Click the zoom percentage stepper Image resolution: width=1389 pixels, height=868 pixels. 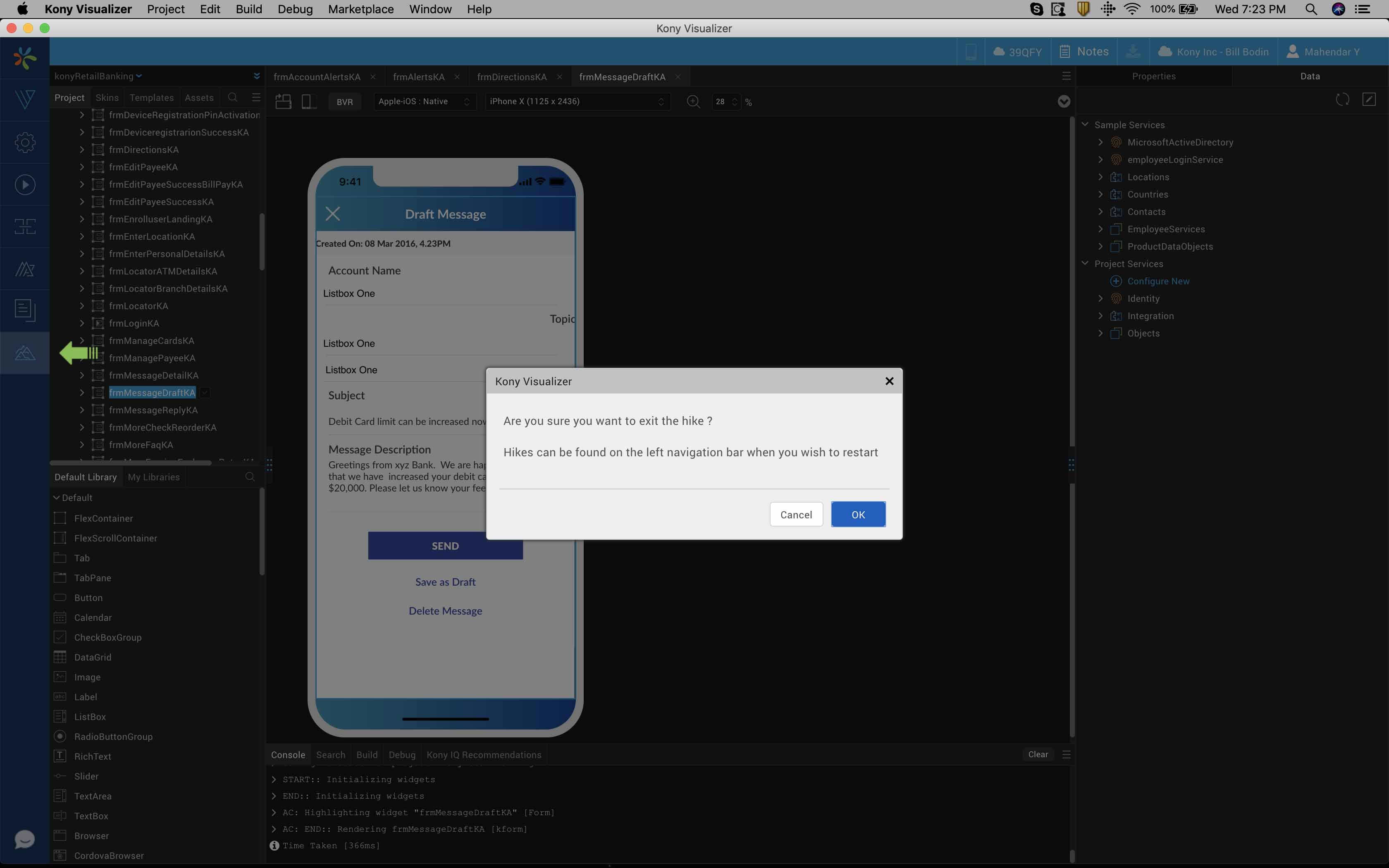[734, 102]
